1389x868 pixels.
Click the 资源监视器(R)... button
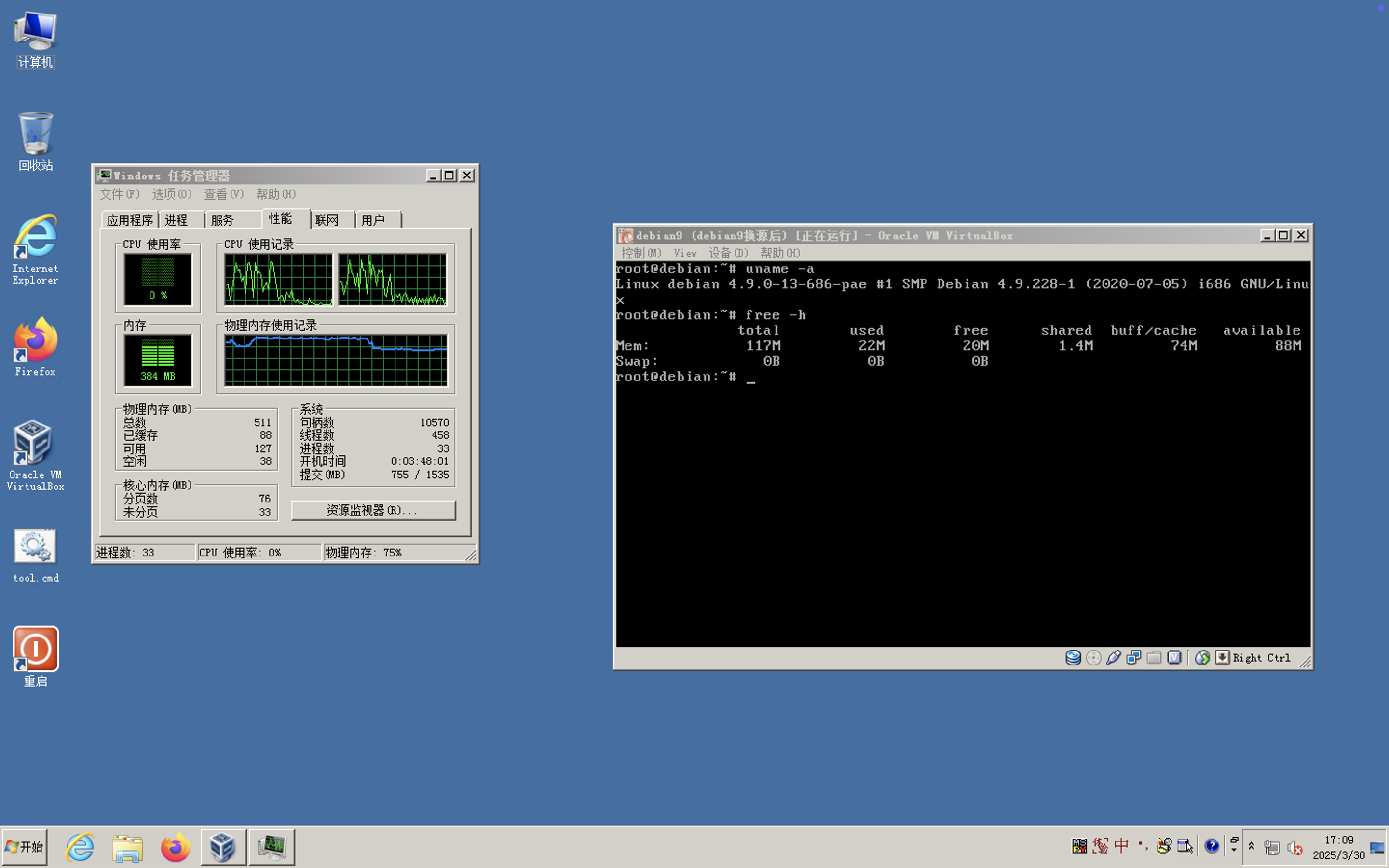tap(373, 510)
